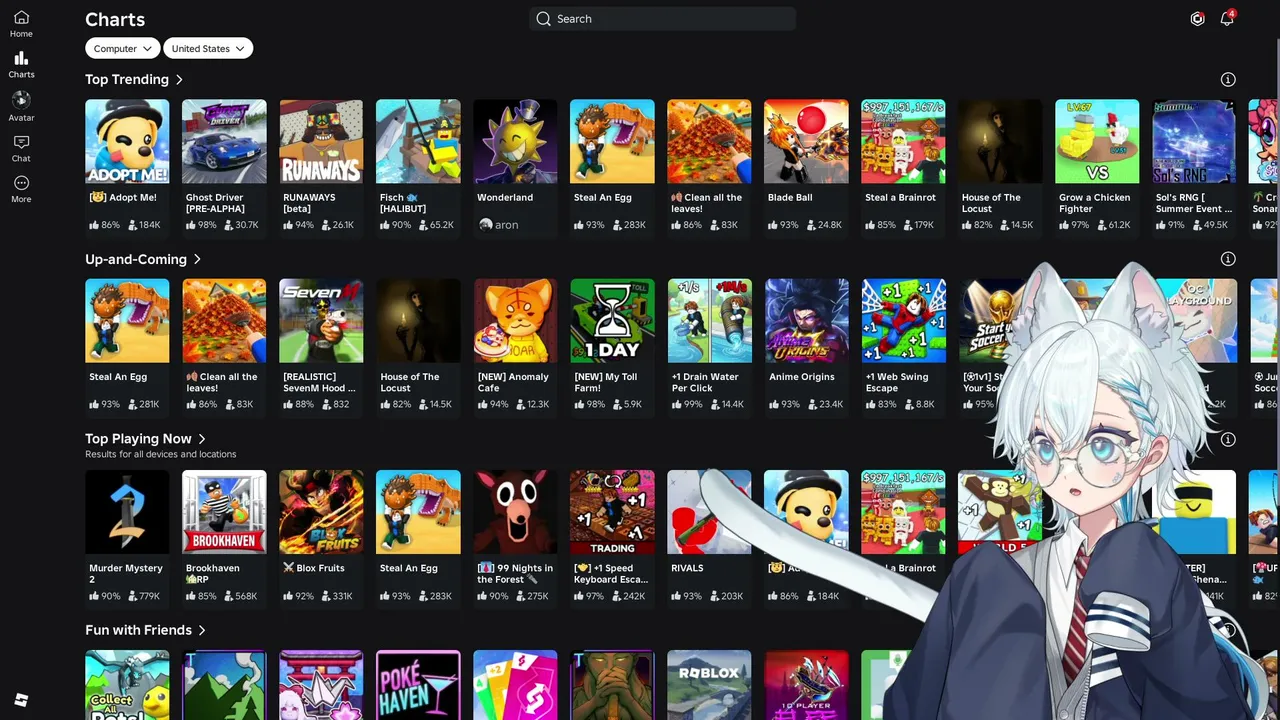This screenshot has width=1280, height=720.
Task: Click the search magnifier icon
Action: point(543,19)
